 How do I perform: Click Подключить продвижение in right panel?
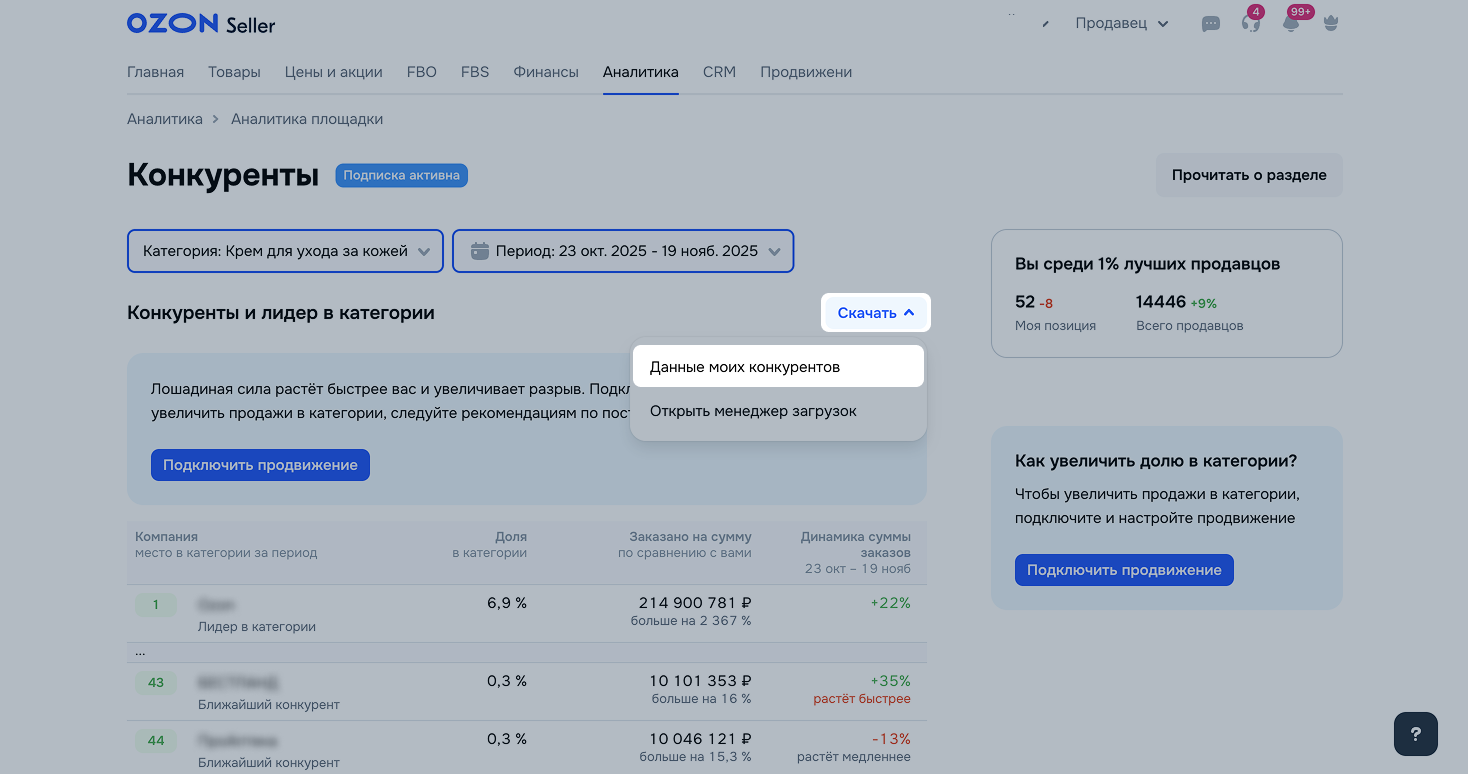[1123, 570]
